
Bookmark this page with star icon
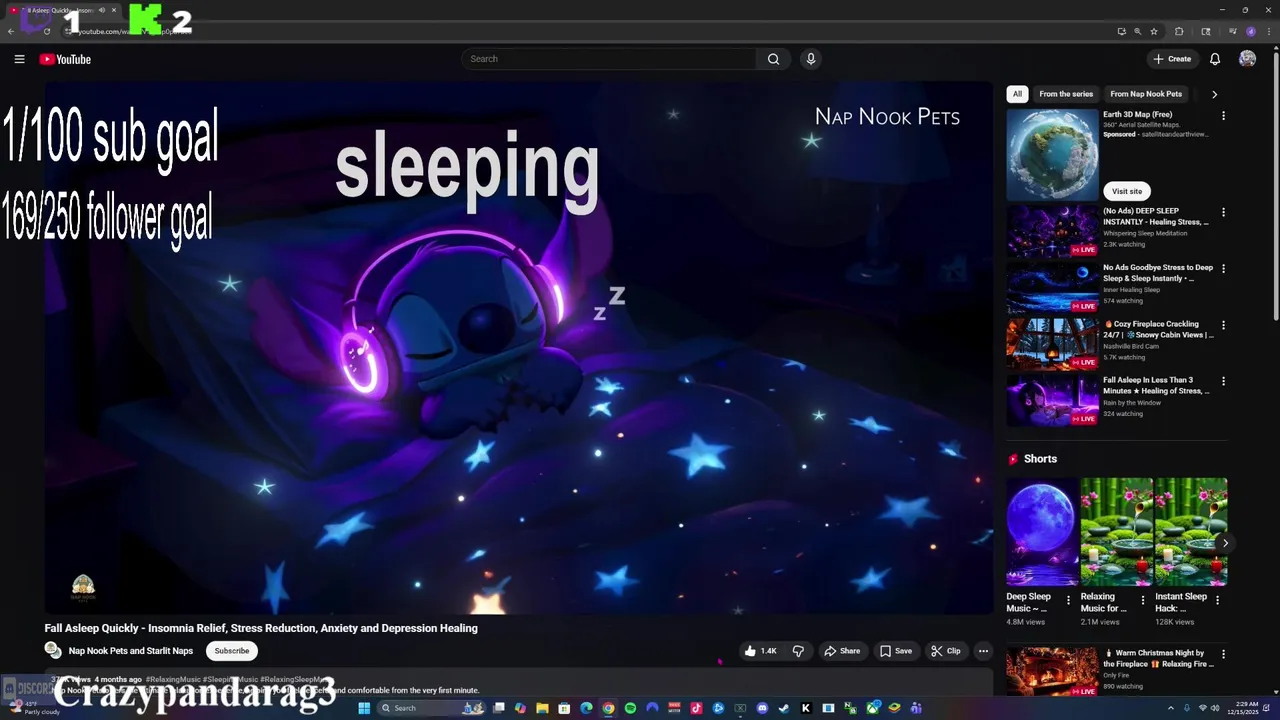(1154, 31)
